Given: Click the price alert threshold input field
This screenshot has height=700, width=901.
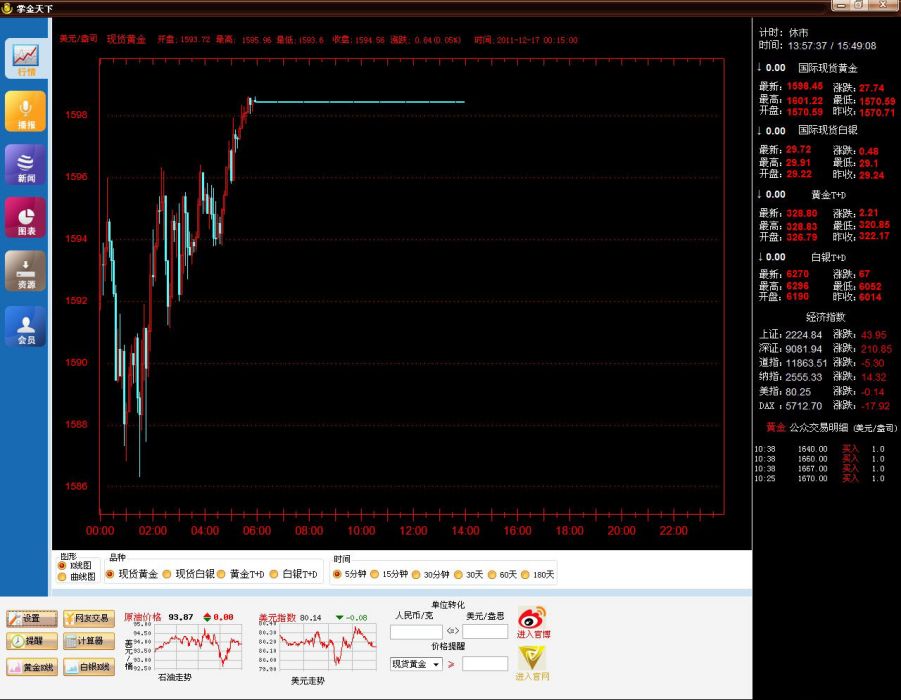Looking at the screenshot, I should coord(485,664).
